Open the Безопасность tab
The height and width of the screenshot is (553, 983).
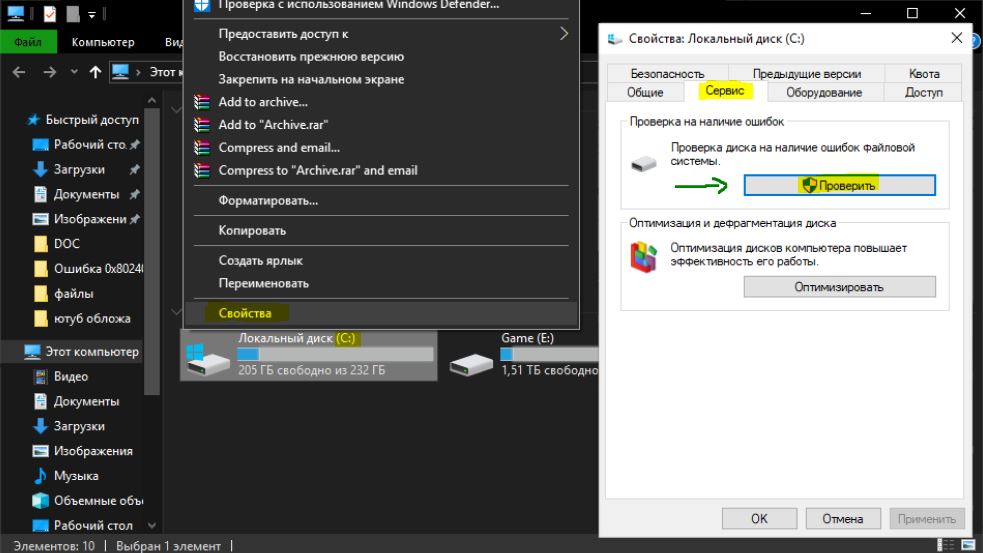(x=667, y=73)
